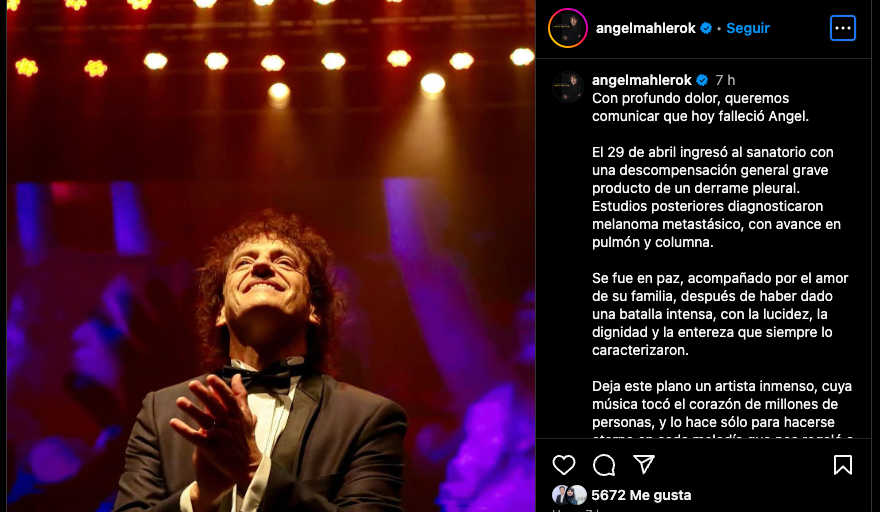Open comments via the speech bubble icon

(604, 465)
